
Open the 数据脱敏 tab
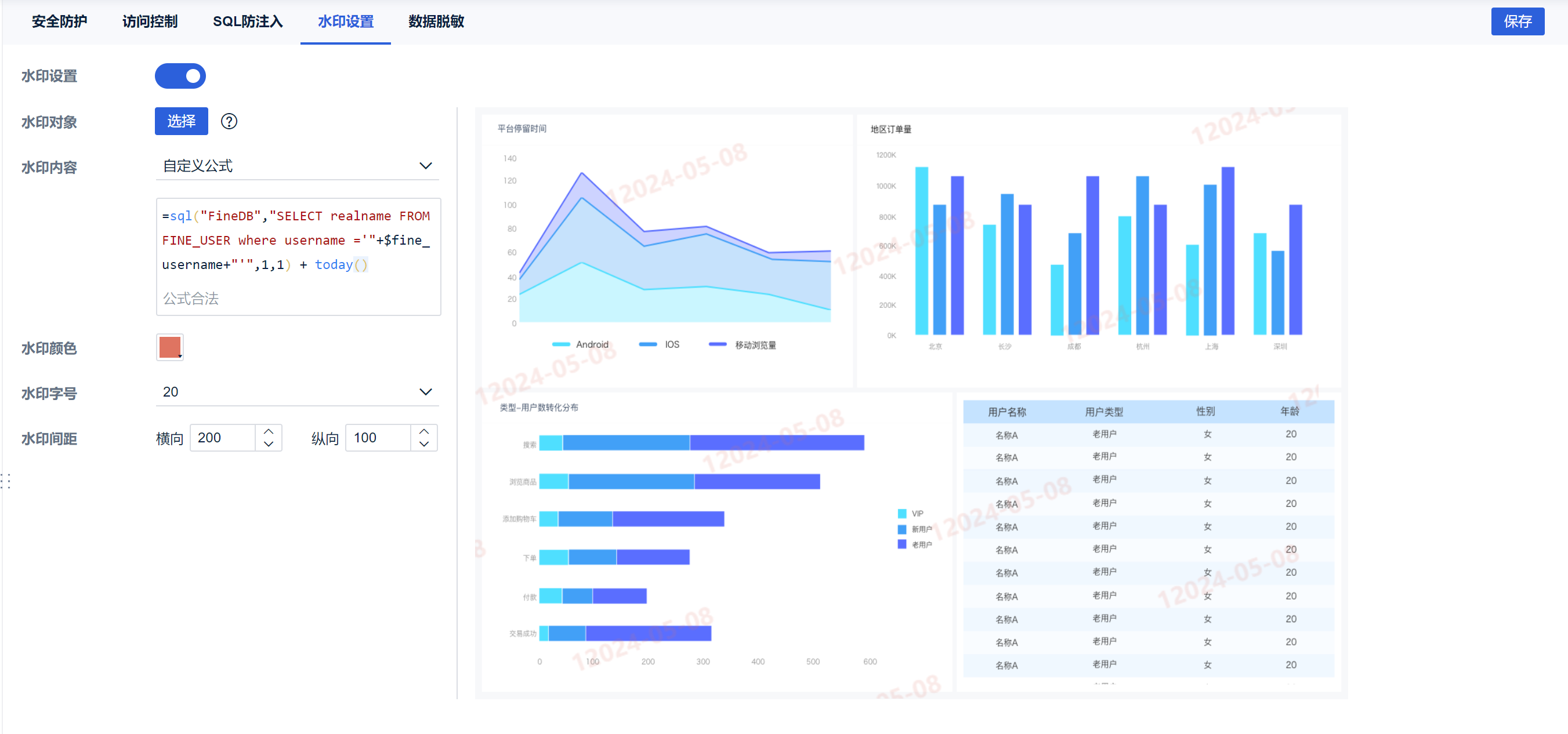pos(436,22)
